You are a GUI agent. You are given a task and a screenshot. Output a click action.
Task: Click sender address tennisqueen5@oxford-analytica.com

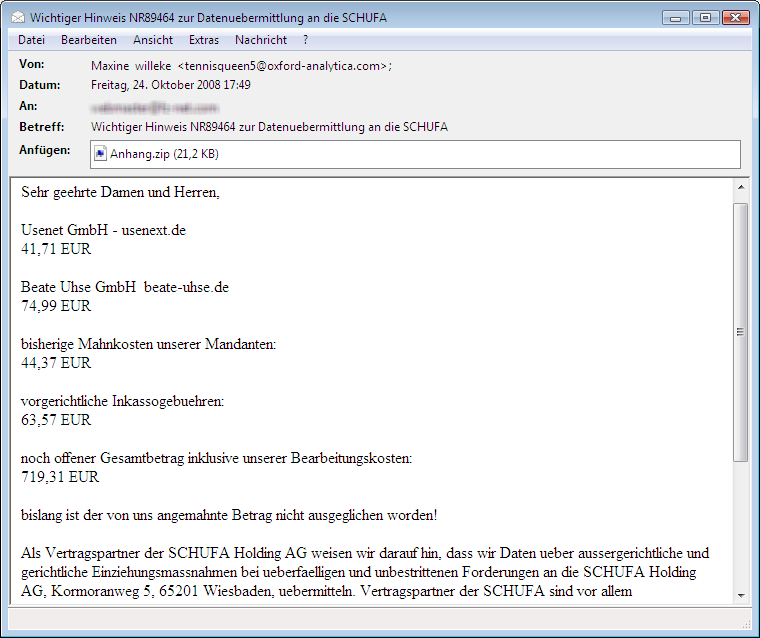tap(285, 66)
